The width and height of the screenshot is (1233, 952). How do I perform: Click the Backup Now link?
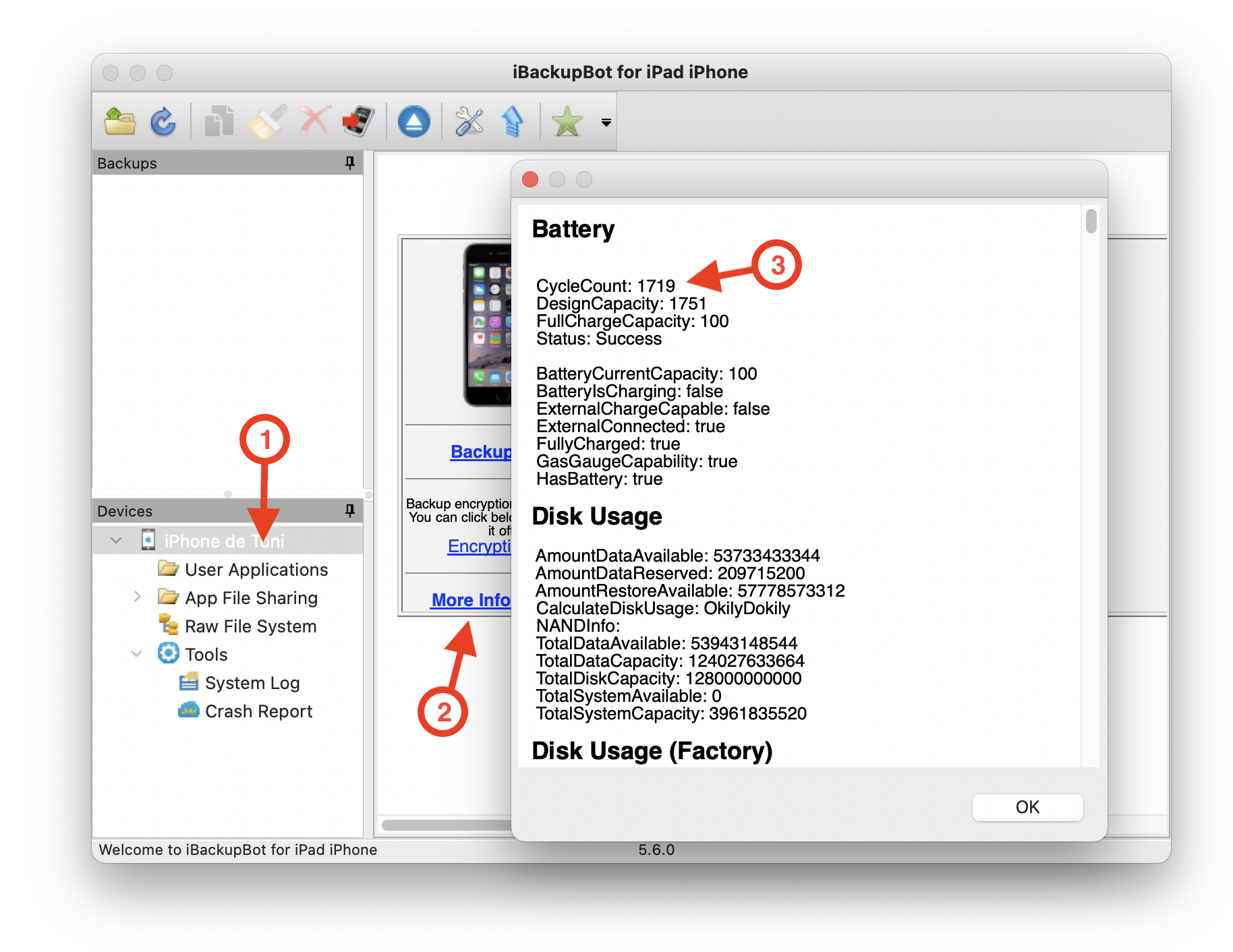(481, 452)
